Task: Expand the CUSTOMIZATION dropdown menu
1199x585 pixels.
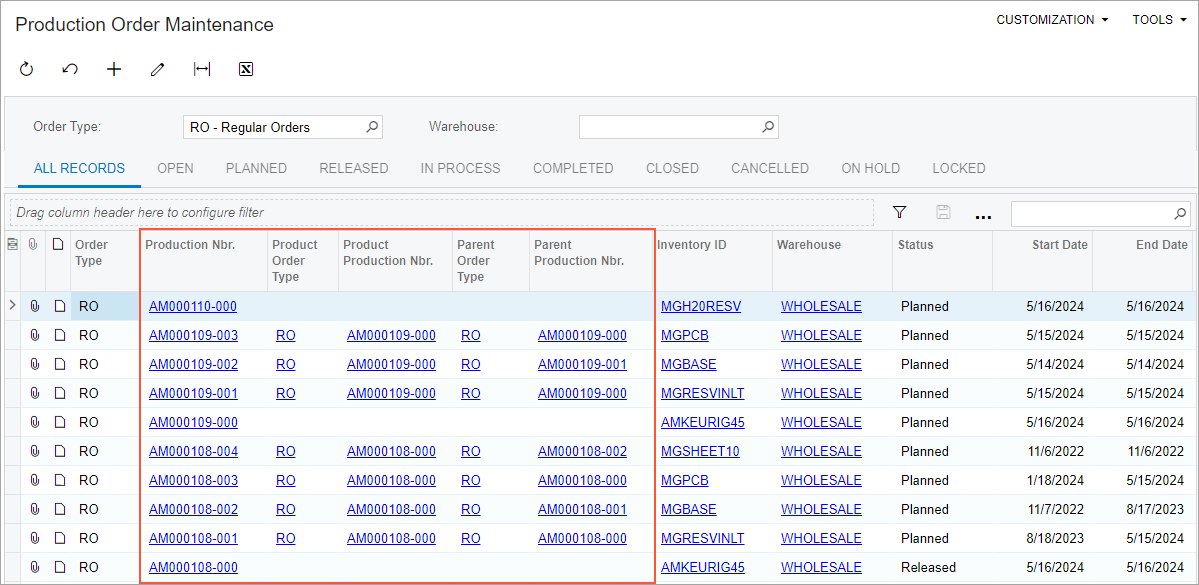Action: pyautogui.click(x=1052, y=20)
